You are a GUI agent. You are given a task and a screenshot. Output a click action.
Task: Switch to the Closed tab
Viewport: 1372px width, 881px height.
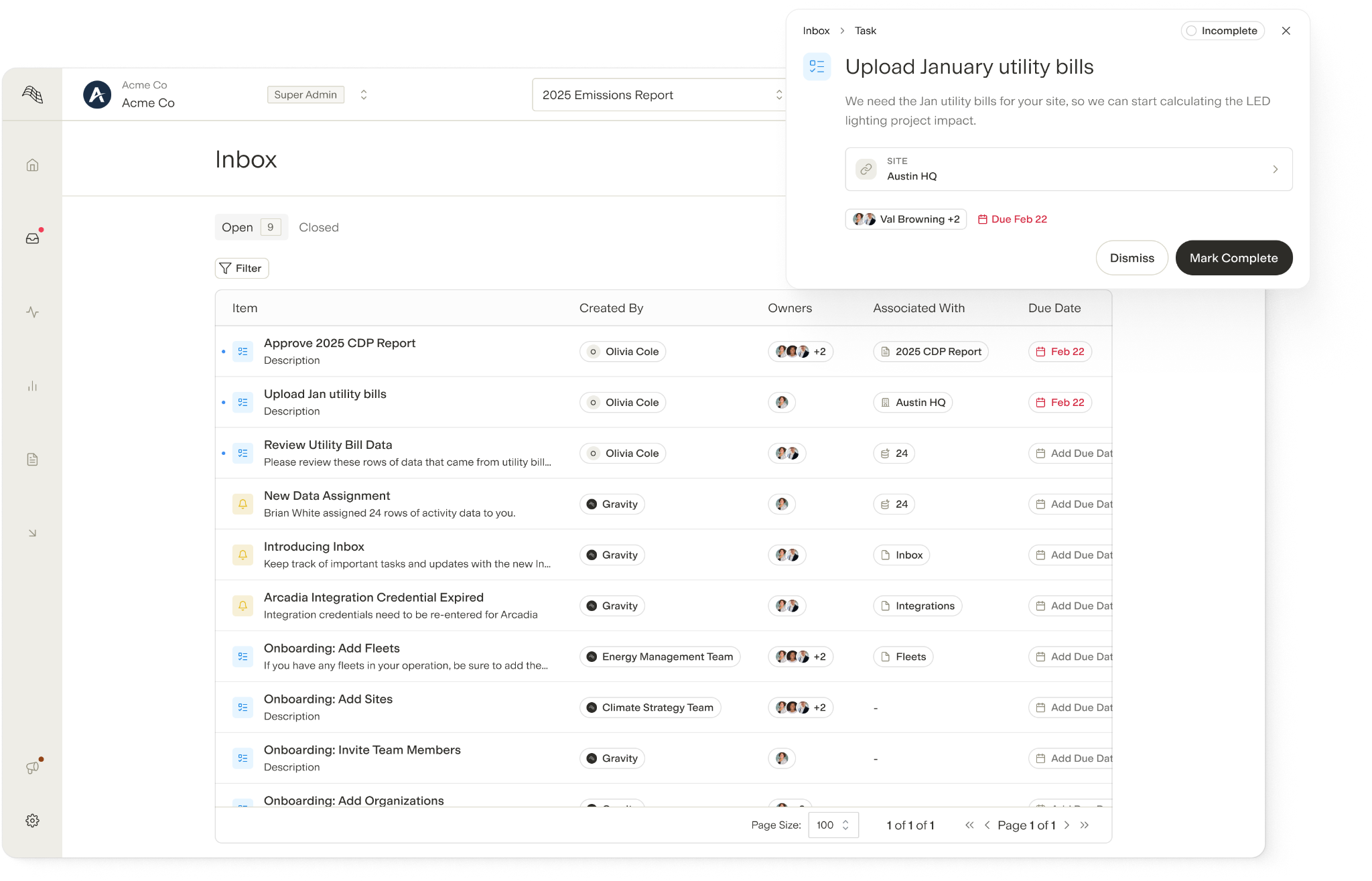point(319,227)
